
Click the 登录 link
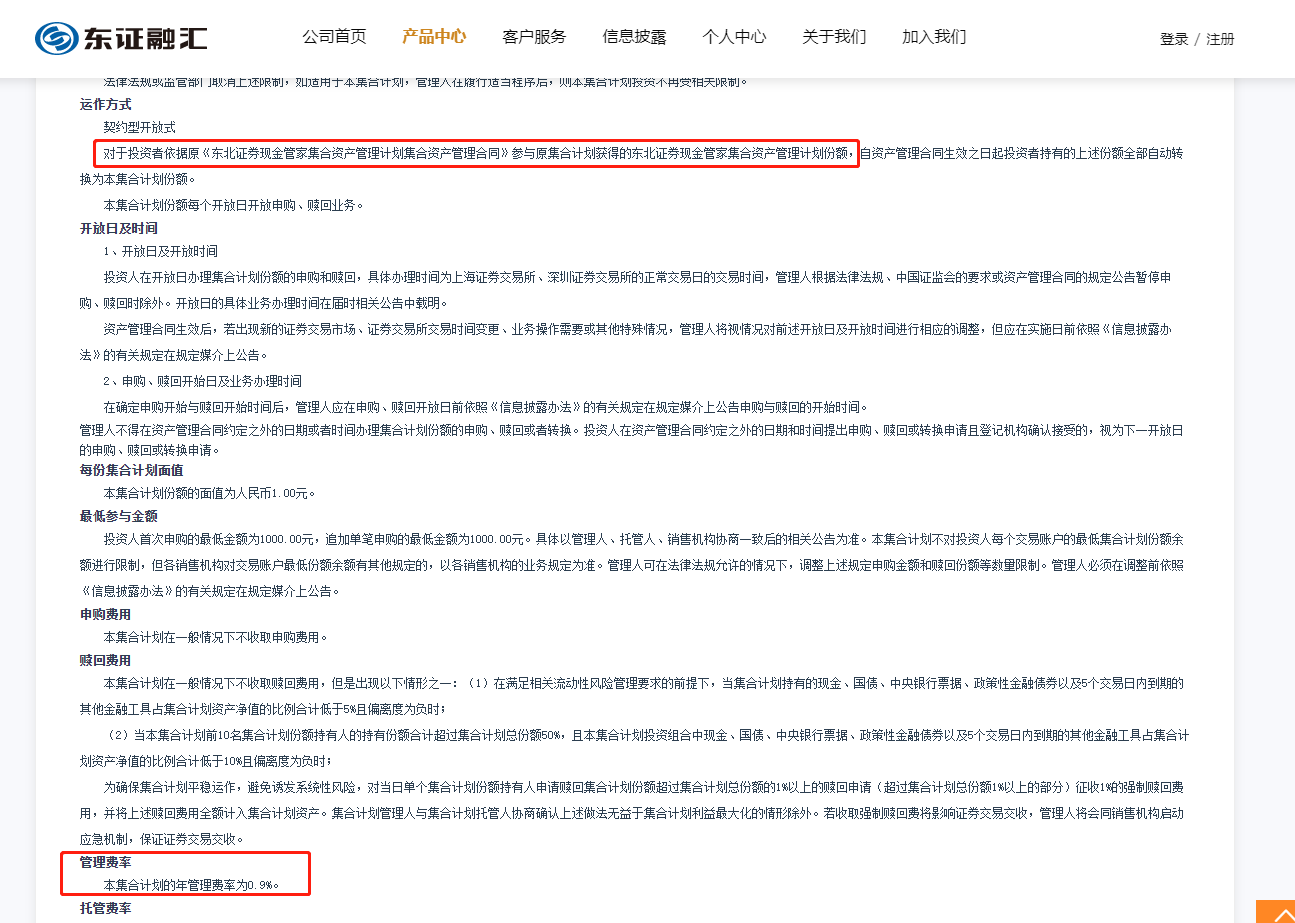click(x=1174, y=39)
